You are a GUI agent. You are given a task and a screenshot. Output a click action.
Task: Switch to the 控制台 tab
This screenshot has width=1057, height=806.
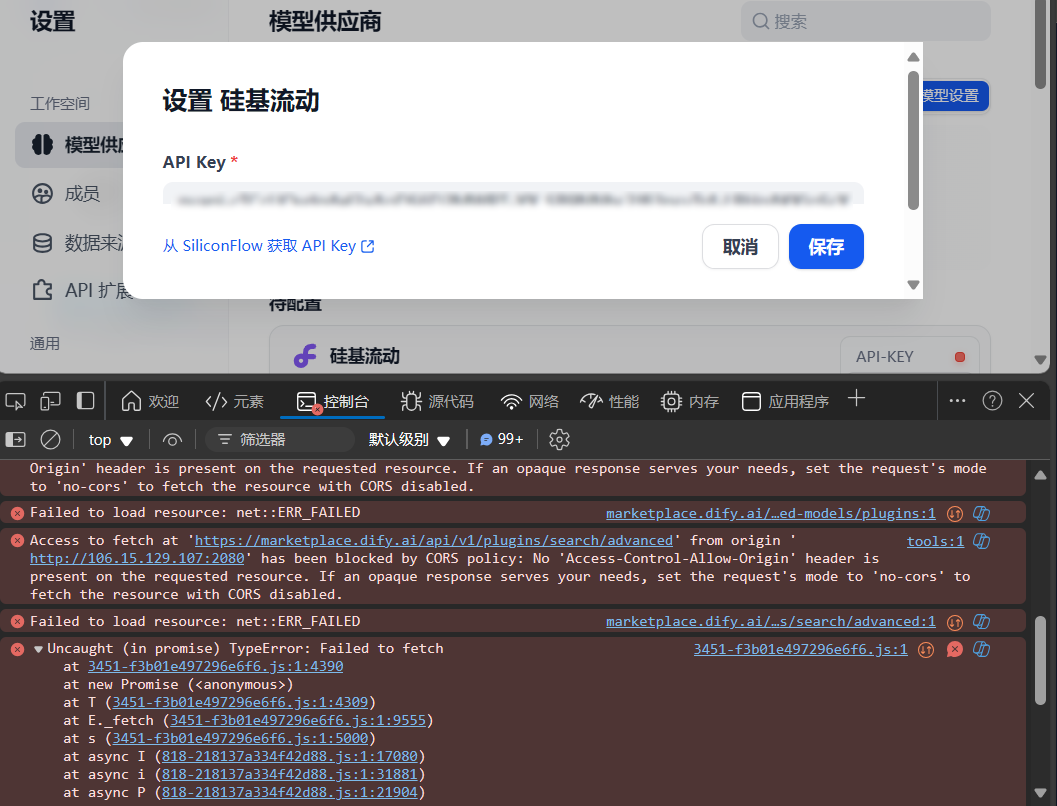pos(333,402)
